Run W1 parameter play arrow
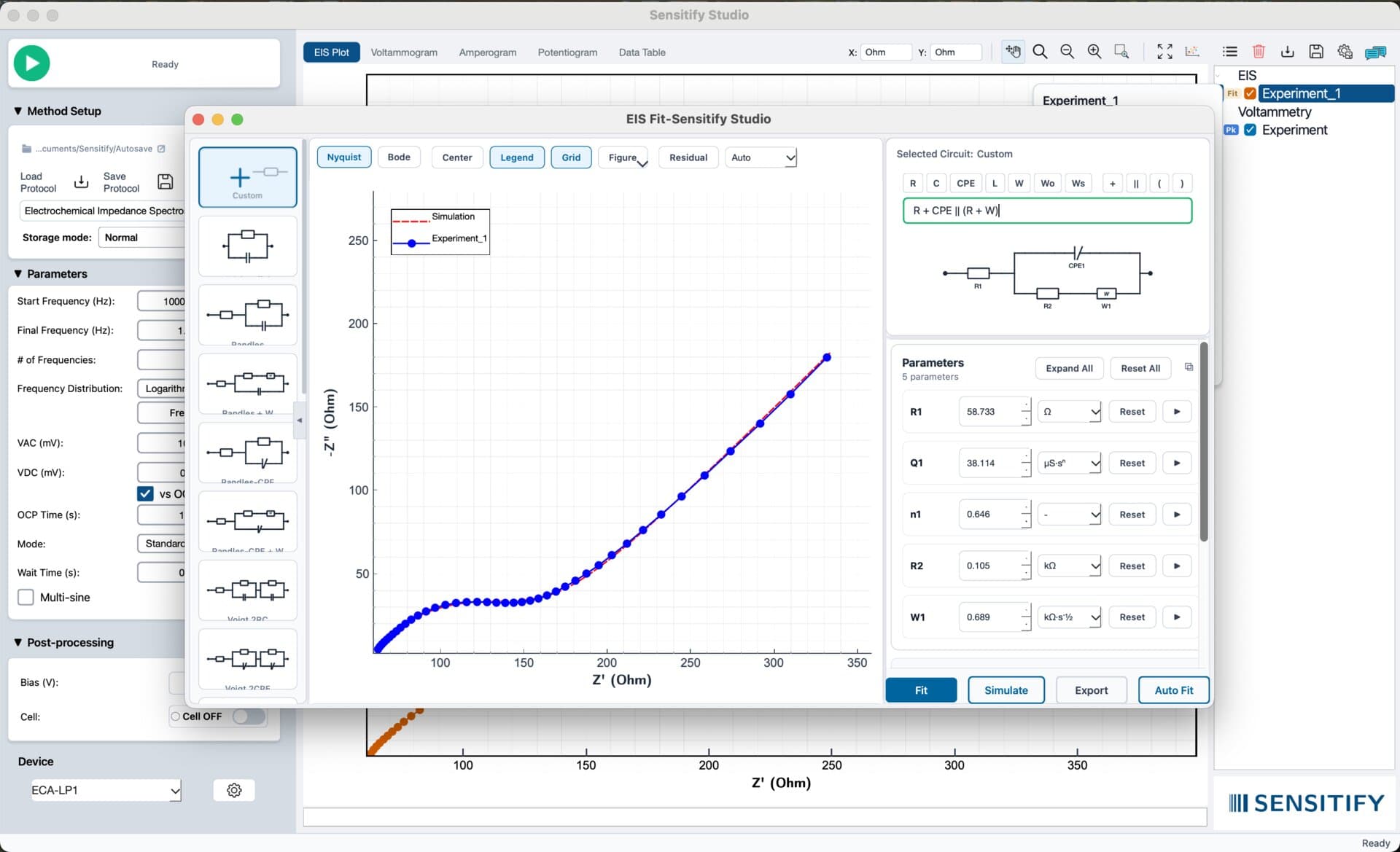This screenshot has height=852, width=1400. point(1176,617)
